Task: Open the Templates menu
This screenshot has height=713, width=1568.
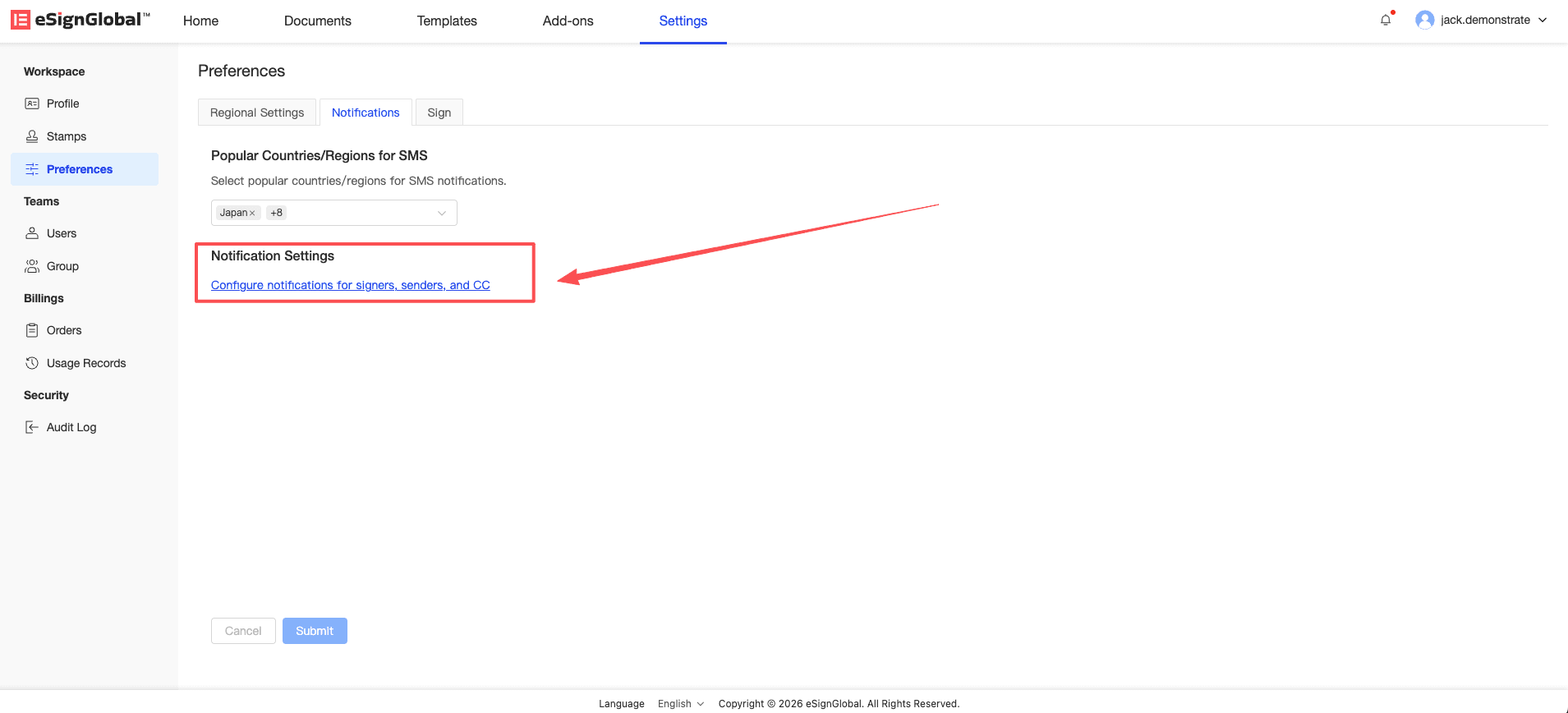Action: pyautogui.click(x=447, y=21)
